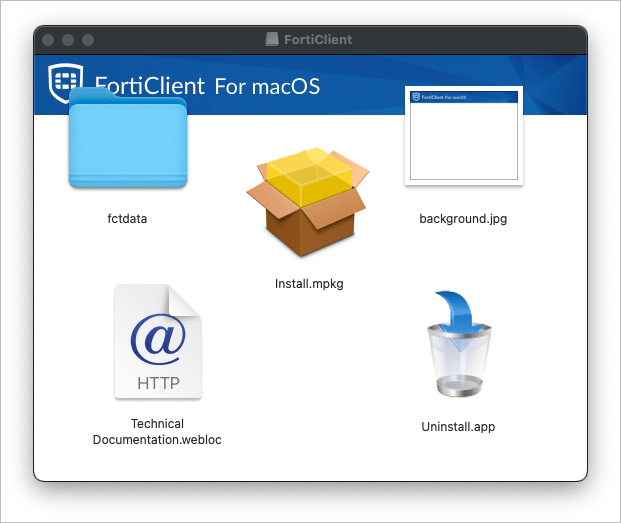621x523 pixels.
Task: Click the FortiClient disk icon in title bar
Action: (272, 39)
